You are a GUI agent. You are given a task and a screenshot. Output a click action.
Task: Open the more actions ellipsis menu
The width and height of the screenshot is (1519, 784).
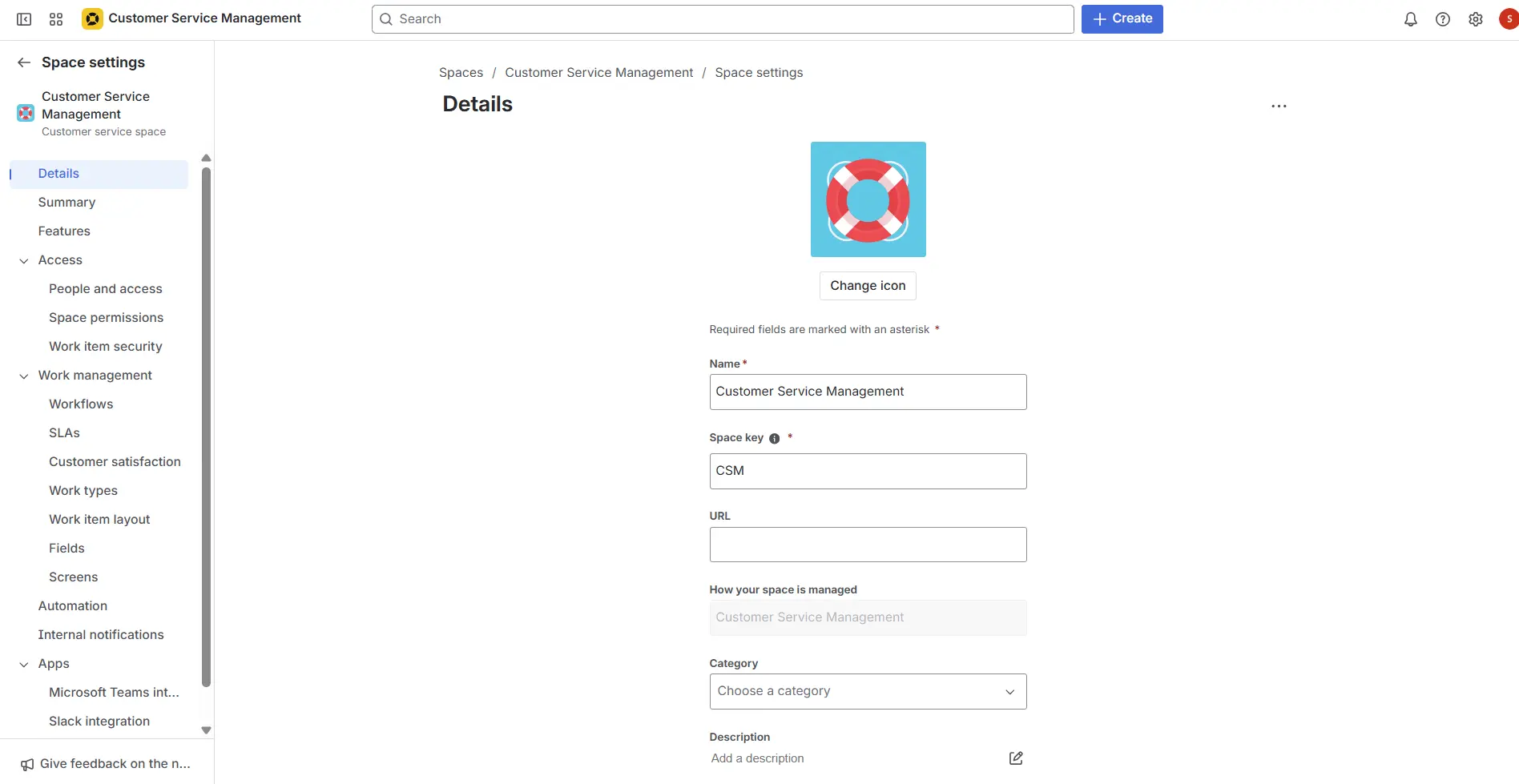coord(1279,106)
